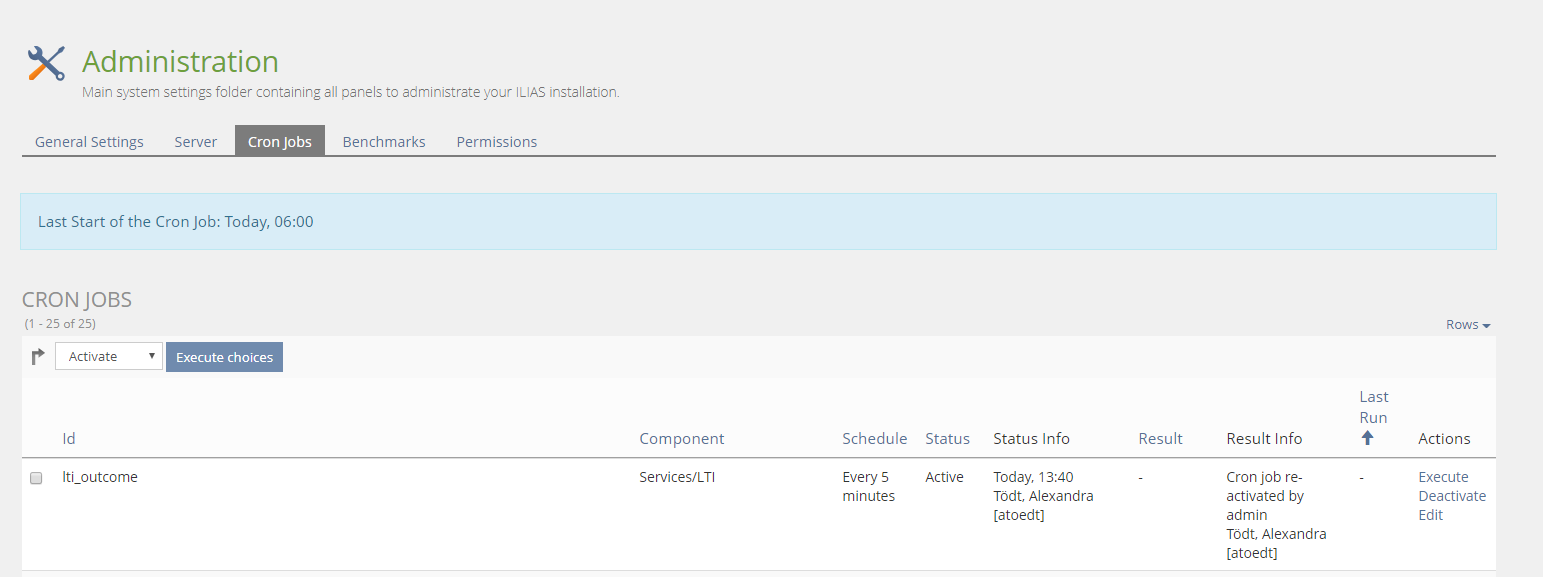This screenshot has width=1543, height=577.
Task: Sort by the Status column header
Action: [947, 438]
